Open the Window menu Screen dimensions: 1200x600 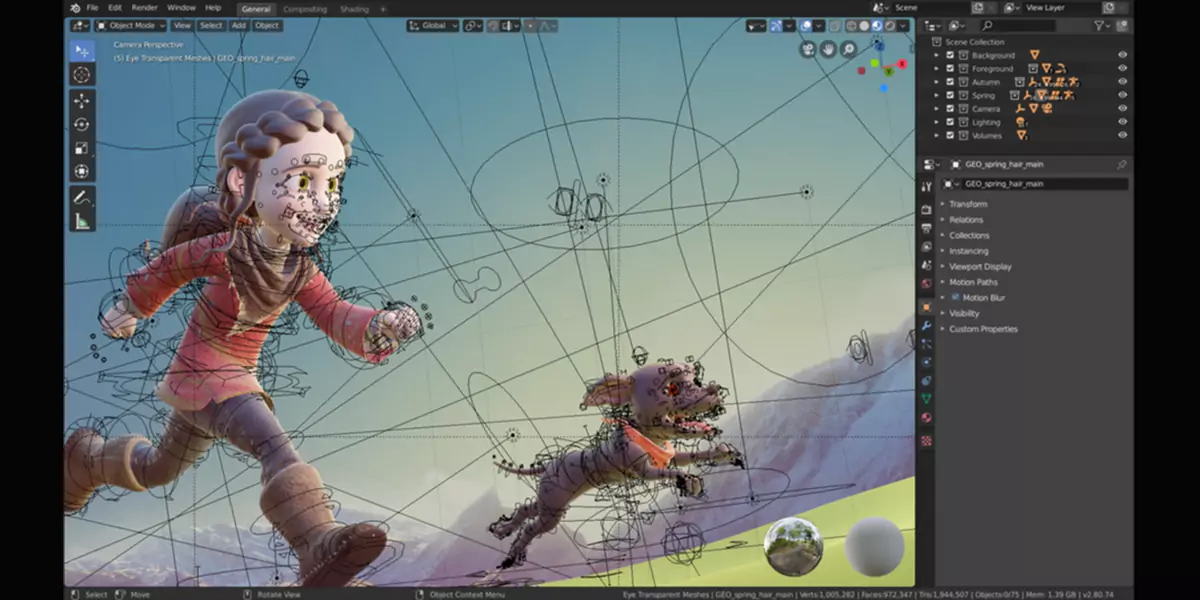click(181, 8)
